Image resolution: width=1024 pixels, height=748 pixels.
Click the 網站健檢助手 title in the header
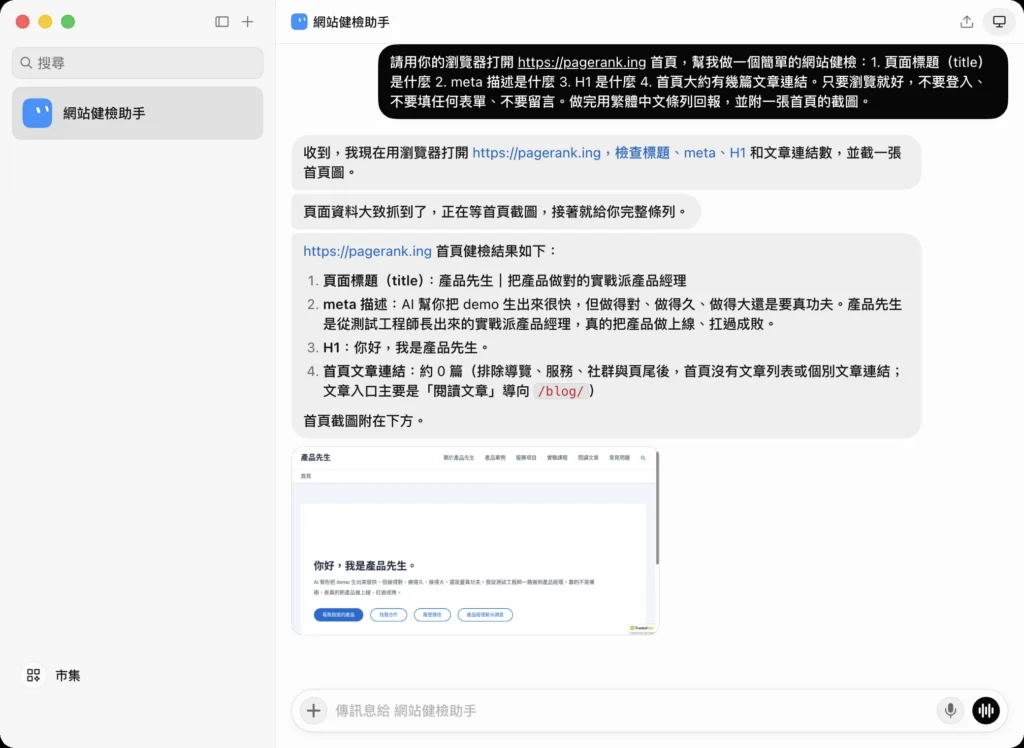tap(351, 22)
